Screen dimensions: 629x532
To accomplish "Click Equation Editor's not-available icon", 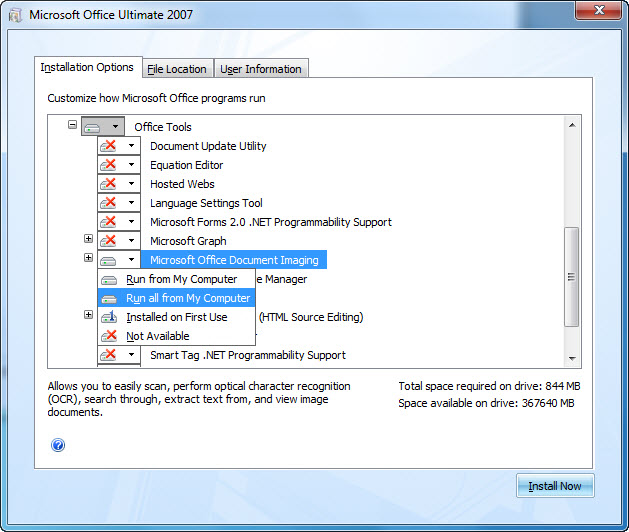I will pos(108,164).
